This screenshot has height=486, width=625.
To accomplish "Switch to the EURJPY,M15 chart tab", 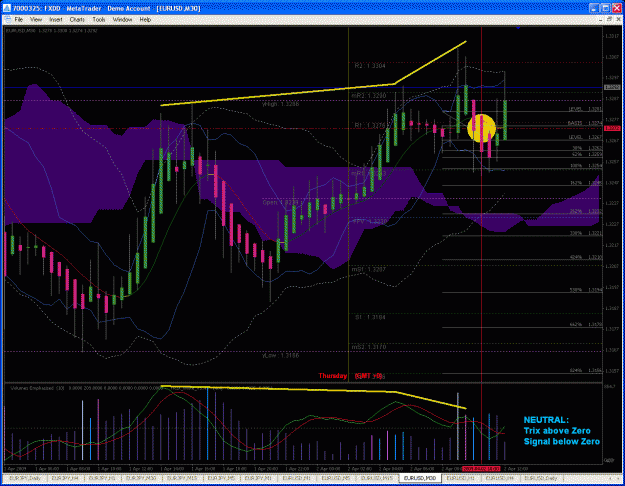I will [x=181, y=478].
